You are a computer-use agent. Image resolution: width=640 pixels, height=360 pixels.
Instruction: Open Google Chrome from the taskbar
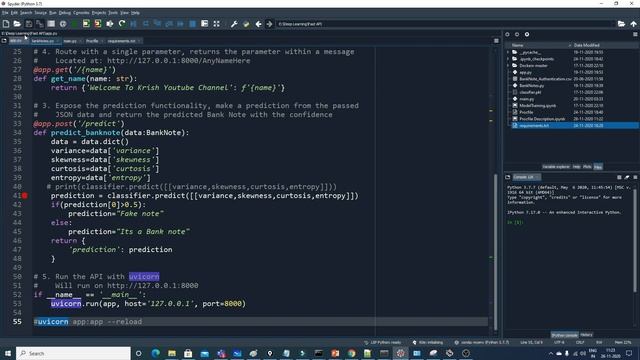pos(351,353)
